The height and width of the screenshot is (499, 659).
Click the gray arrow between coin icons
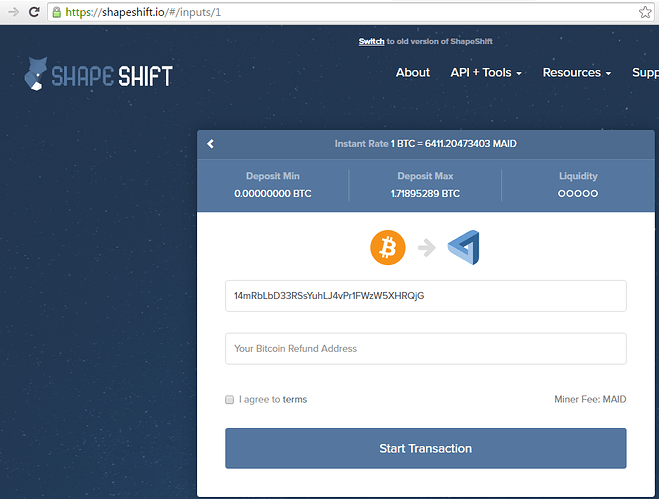pos(427,248)
